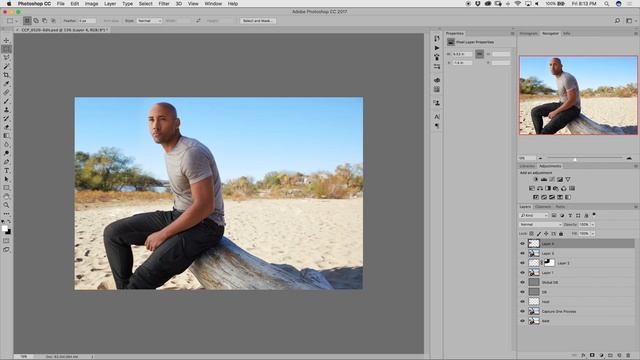The height and width of the screenshot is (360, 640).
Task: Click the Select and Mask button
Action: [x=258, y=20]
